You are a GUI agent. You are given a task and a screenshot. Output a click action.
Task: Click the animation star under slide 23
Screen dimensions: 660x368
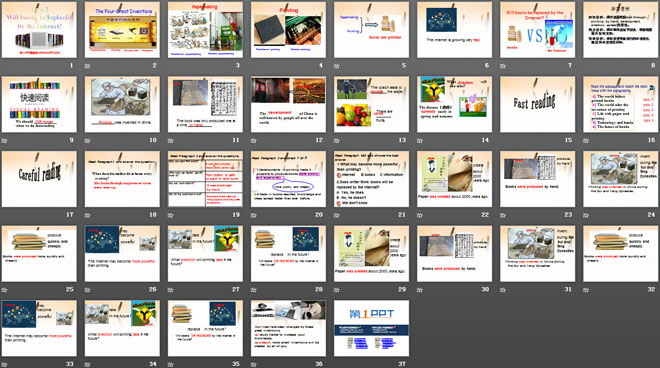[503, 215]
